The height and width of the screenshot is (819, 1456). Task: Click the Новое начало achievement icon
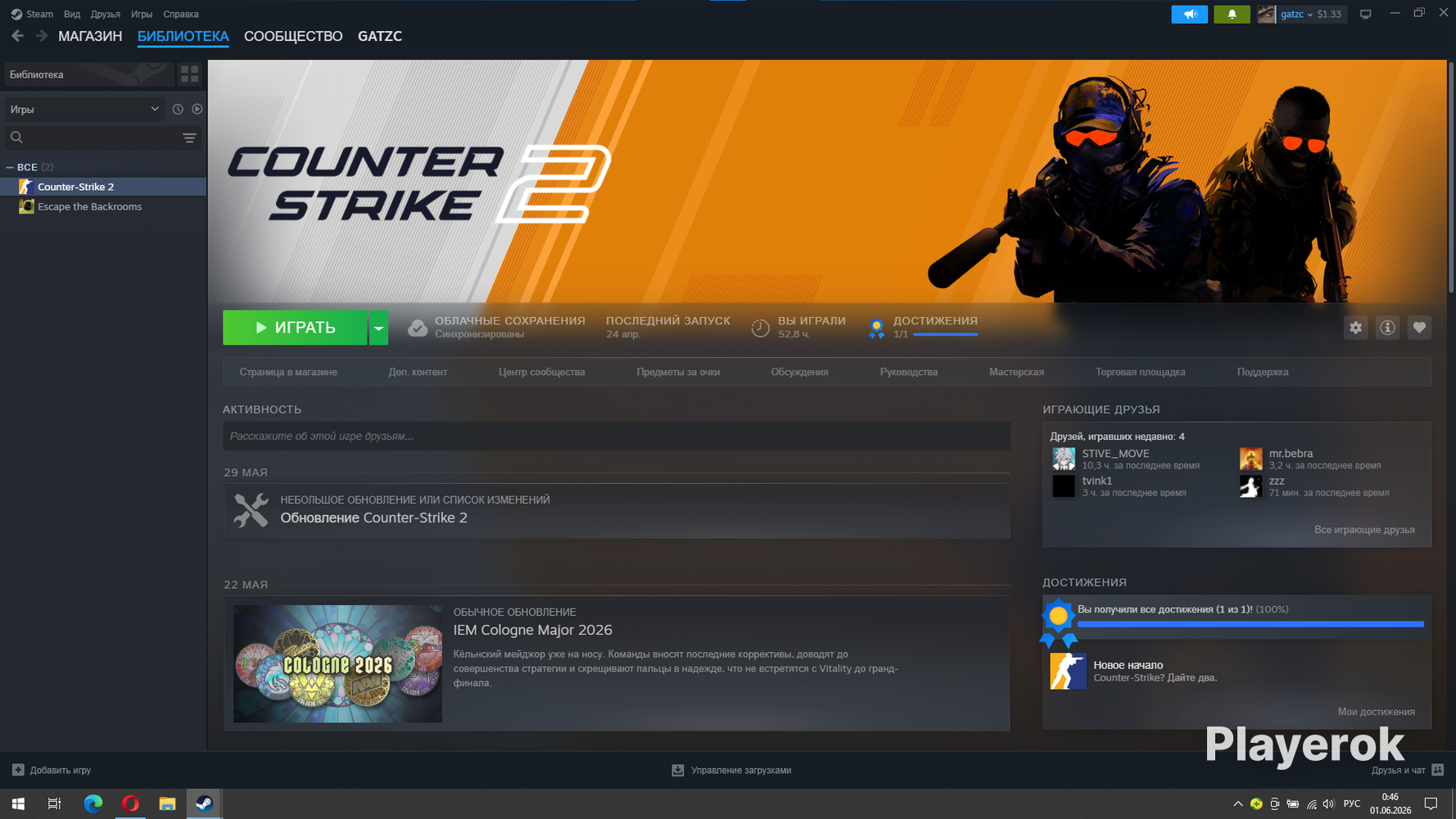pos(1068,671)
